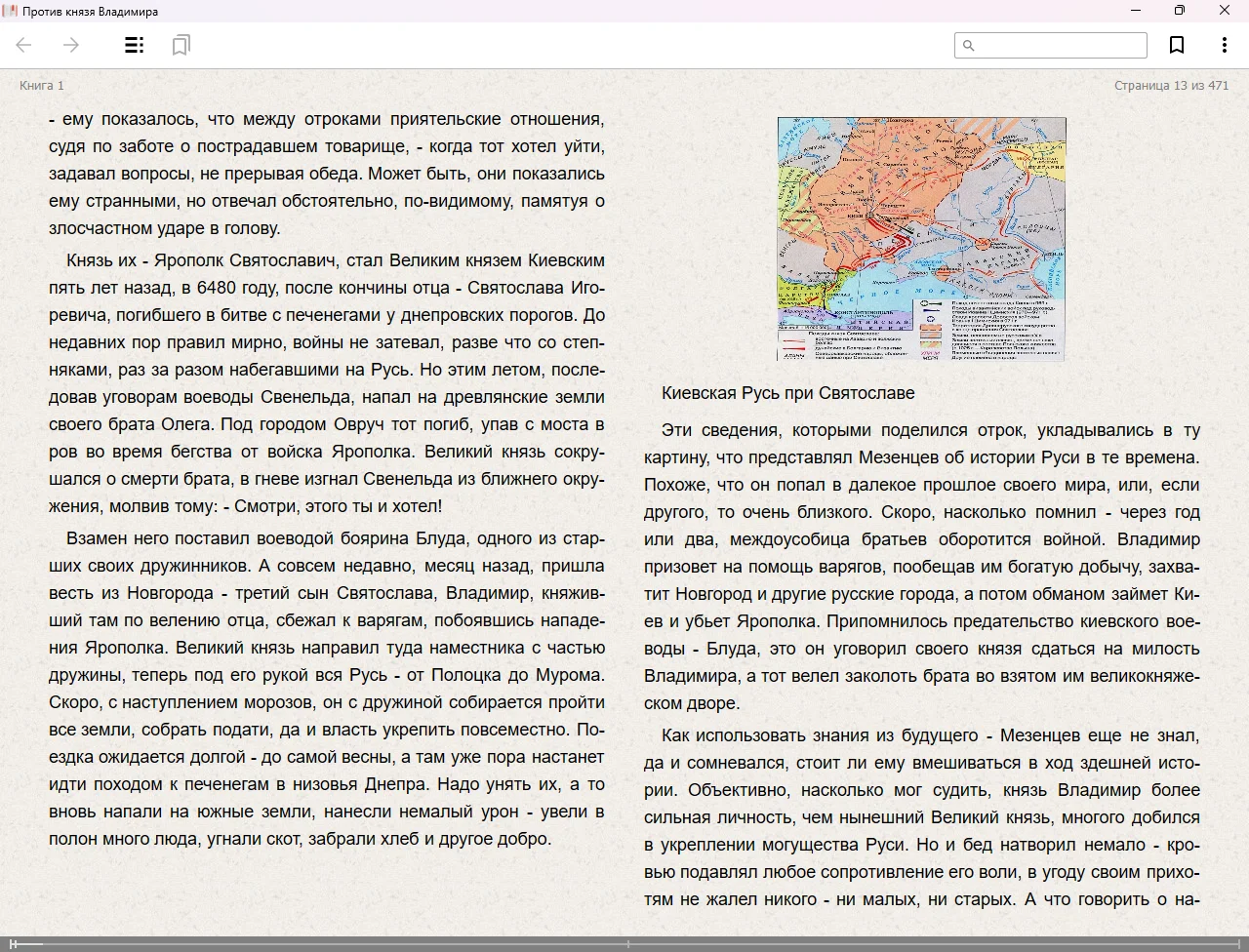1249x952 pixels.
Task: Open the table of contents
Action: [x=135, y=45]
